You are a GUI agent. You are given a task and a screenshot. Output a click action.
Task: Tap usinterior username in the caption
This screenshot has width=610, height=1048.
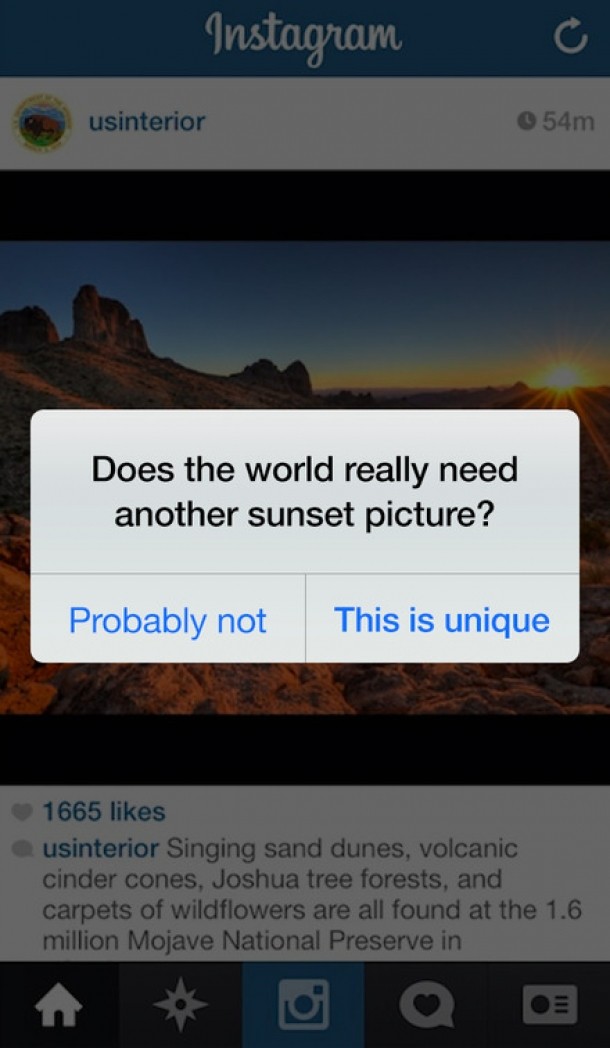coord(100,849)
